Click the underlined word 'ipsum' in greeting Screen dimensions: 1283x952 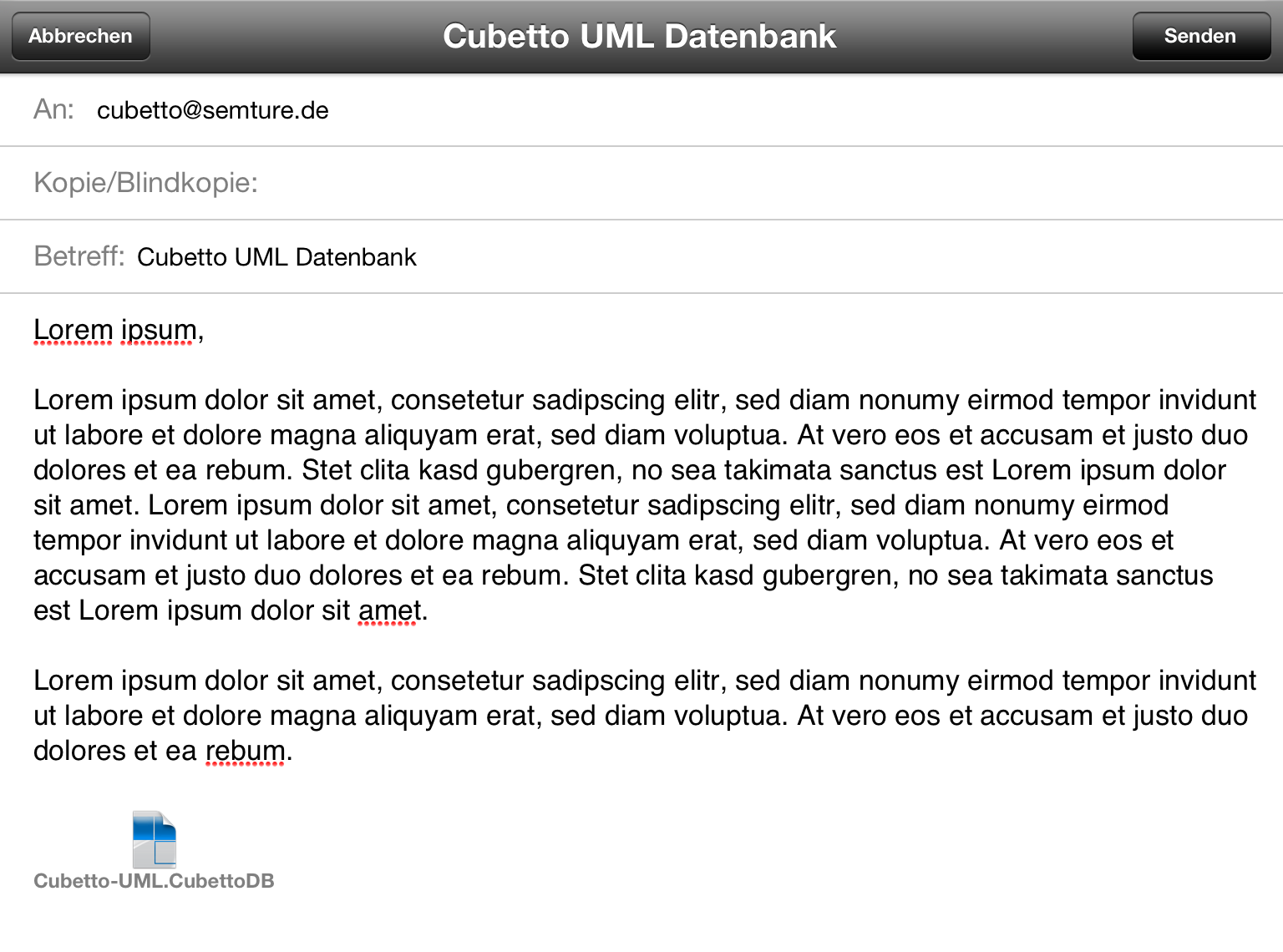pos(159,332)
